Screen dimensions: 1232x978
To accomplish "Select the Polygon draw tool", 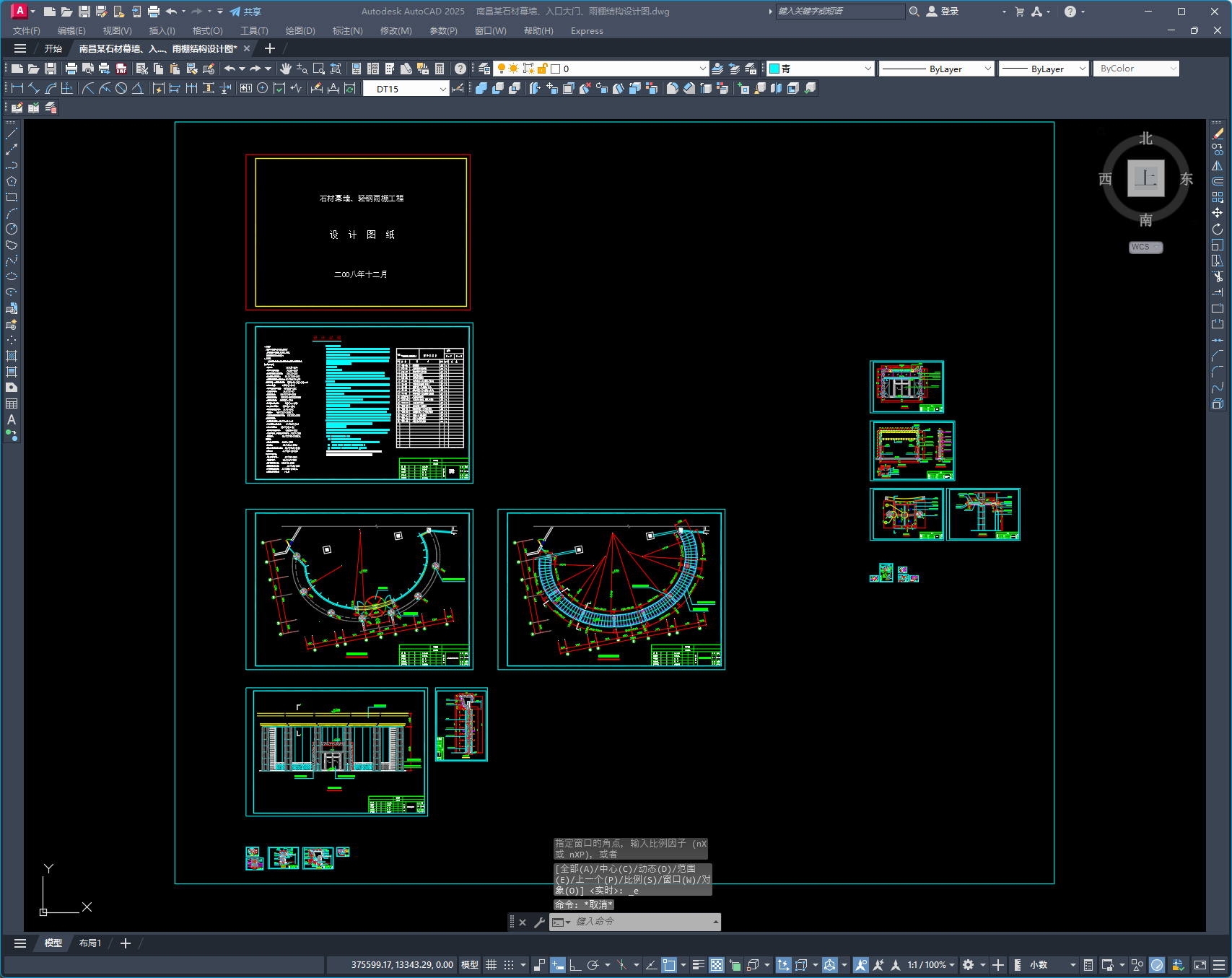I will (12, 181).
